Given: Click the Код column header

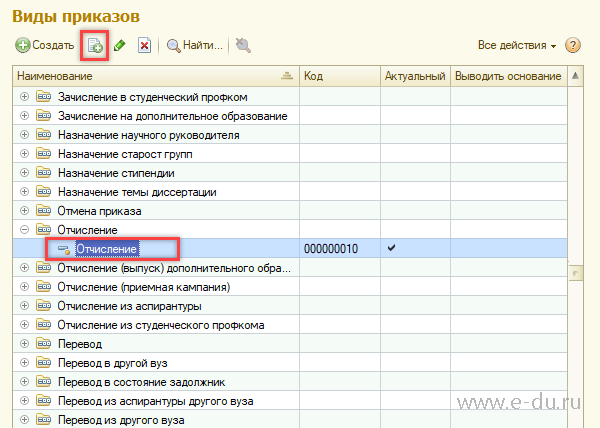Looking at the screenshot, I should (x=340, y=77).
